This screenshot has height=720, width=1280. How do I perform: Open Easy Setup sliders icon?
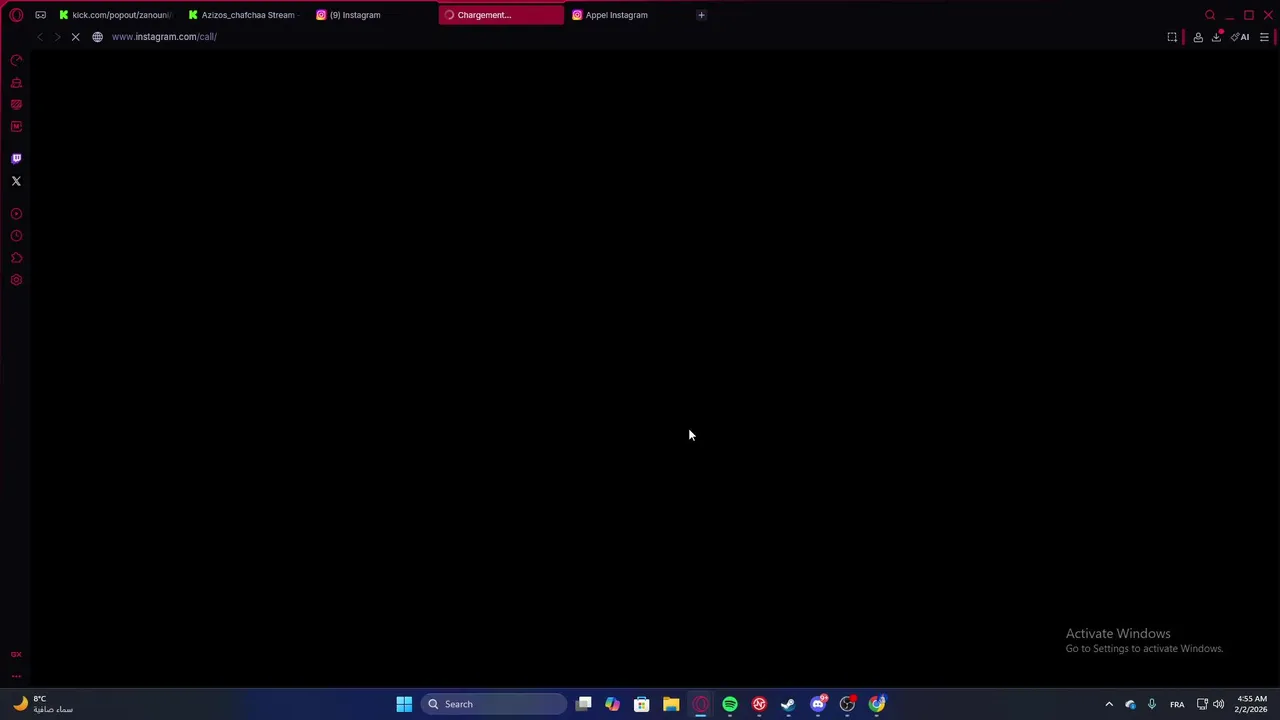[1264, 37]
